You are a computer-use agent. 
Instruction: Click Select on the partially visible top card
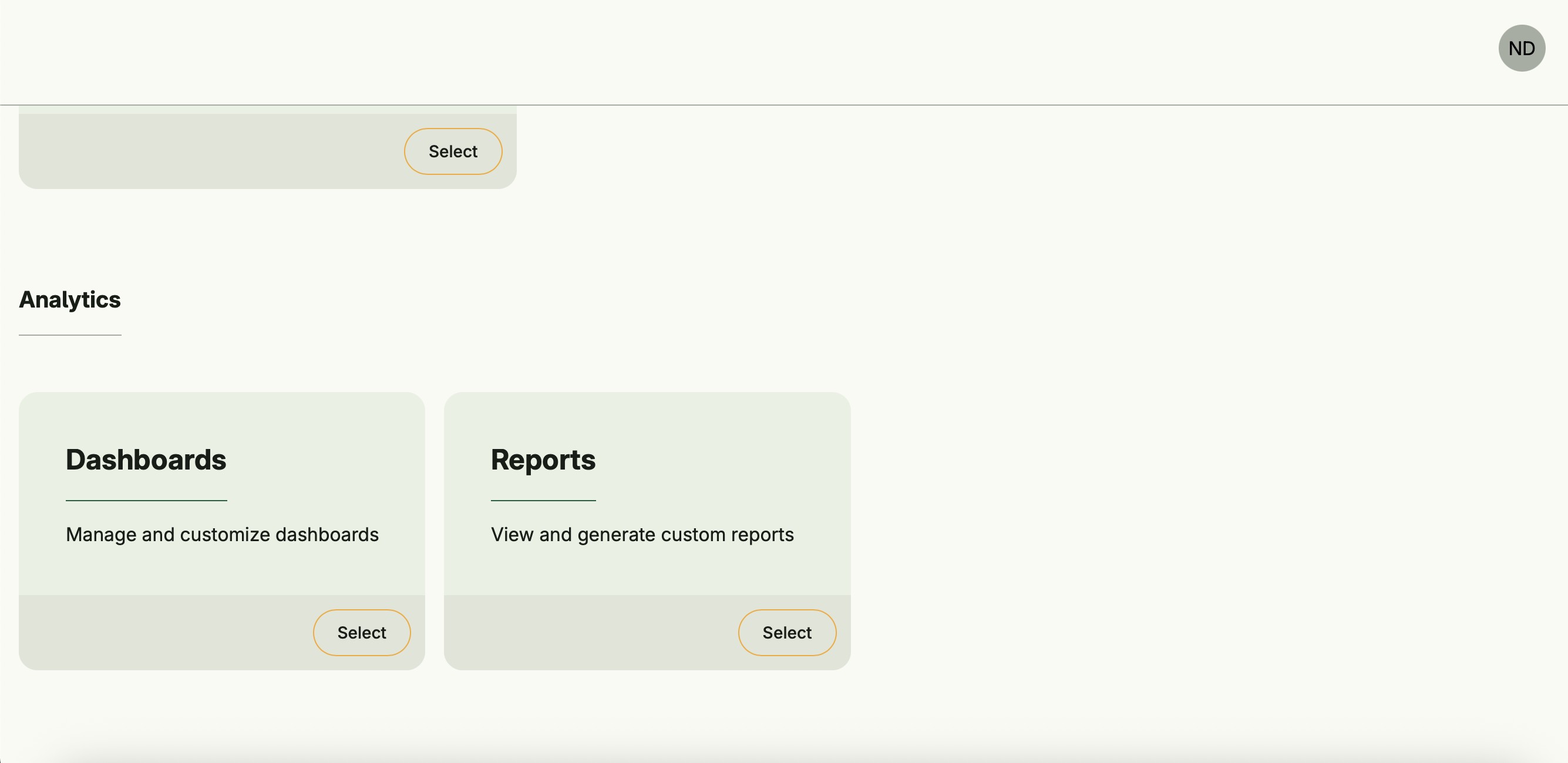pyautogui.click(x=453, y=151)
